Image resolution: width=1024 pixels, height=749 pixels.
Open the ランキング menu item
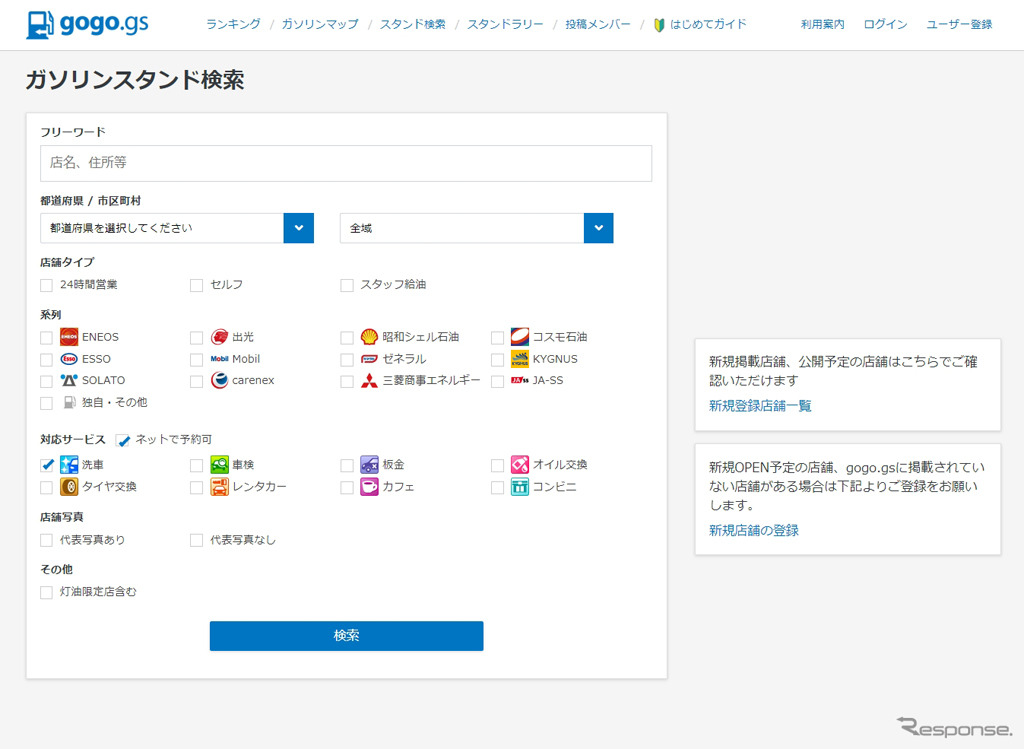tap(233, 24)
